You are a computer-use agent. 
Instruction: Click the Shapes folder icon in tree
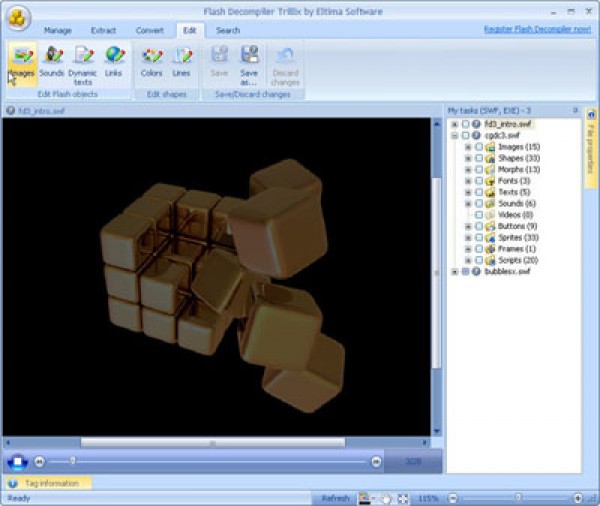point(490,158)
